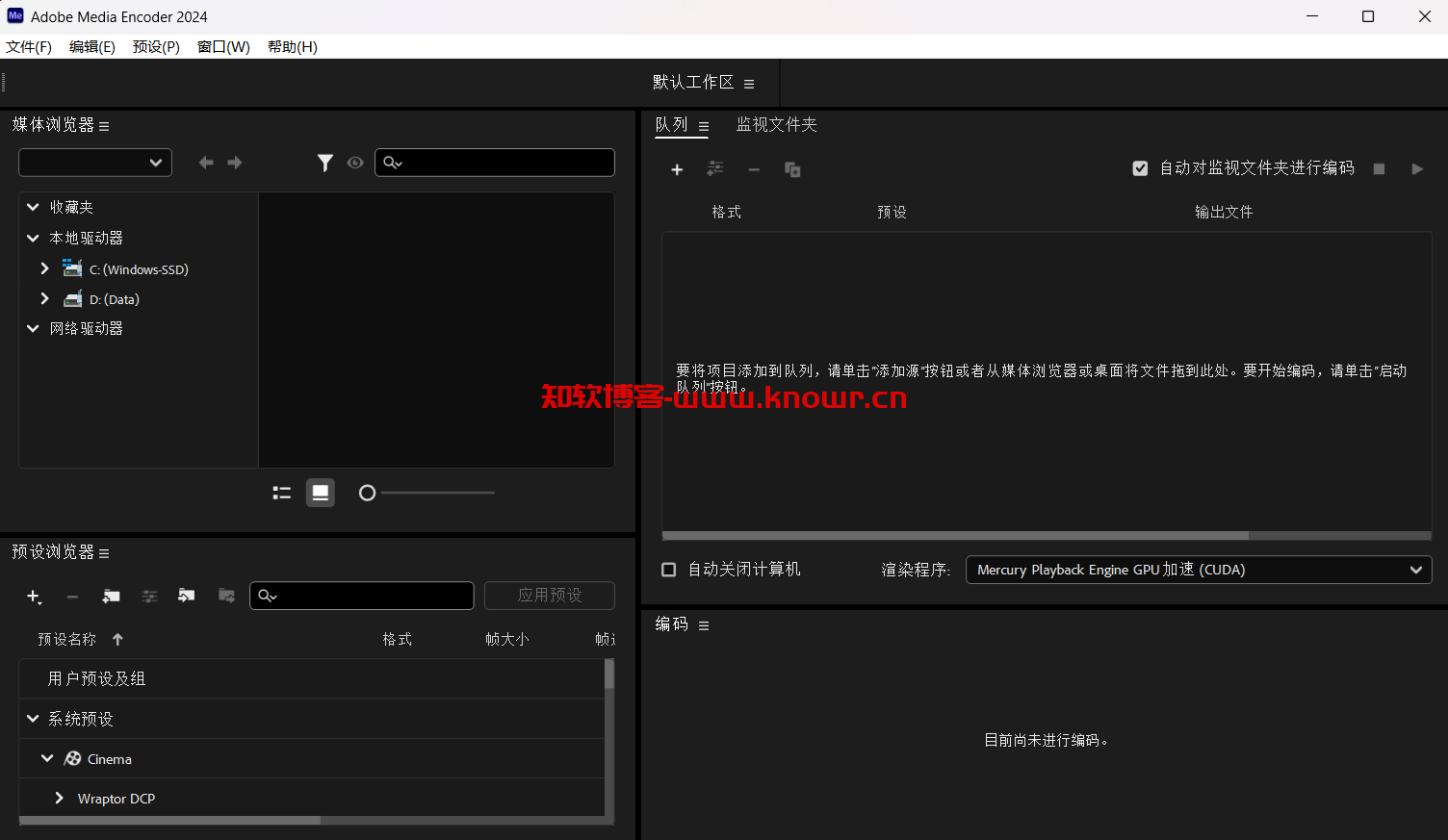Start the queue with the play icon
Viewport: 1448px width, 840px height.
1417,168
